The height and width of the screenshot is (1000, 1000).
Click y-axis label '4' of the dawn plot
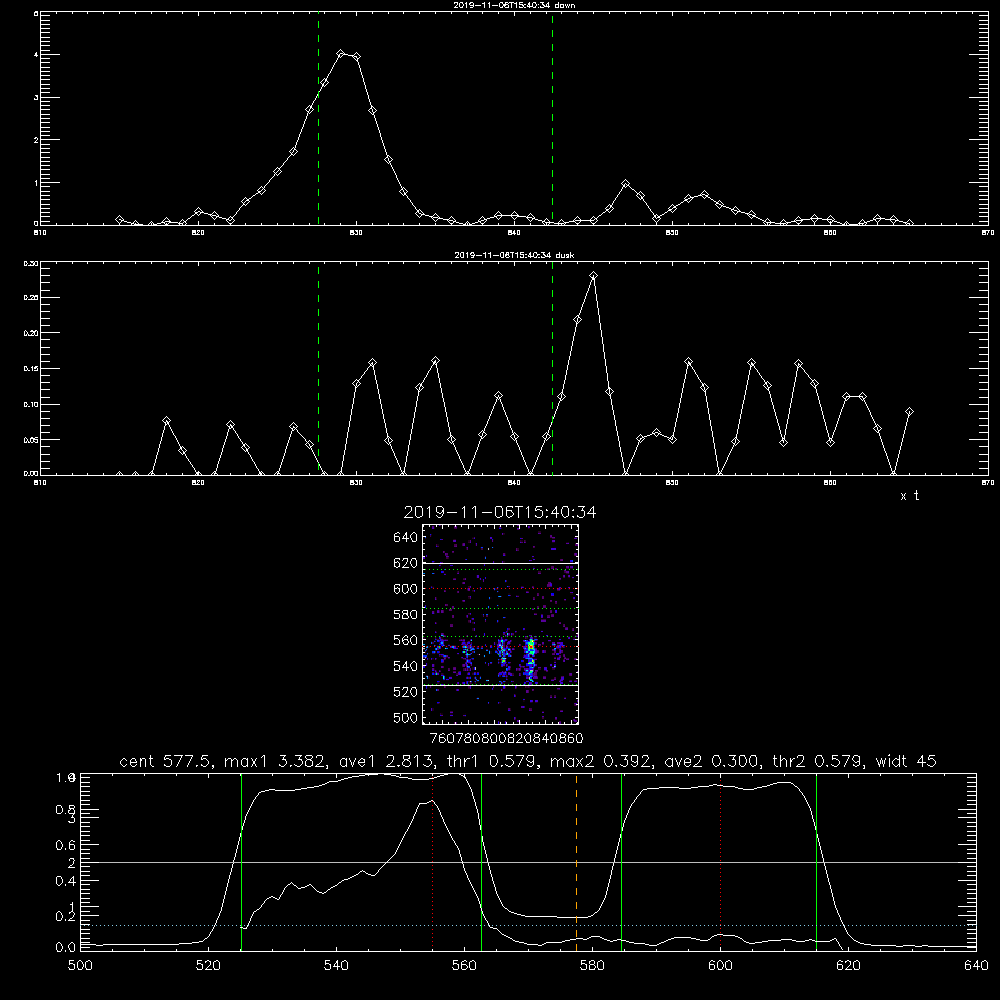click(36, 55)
